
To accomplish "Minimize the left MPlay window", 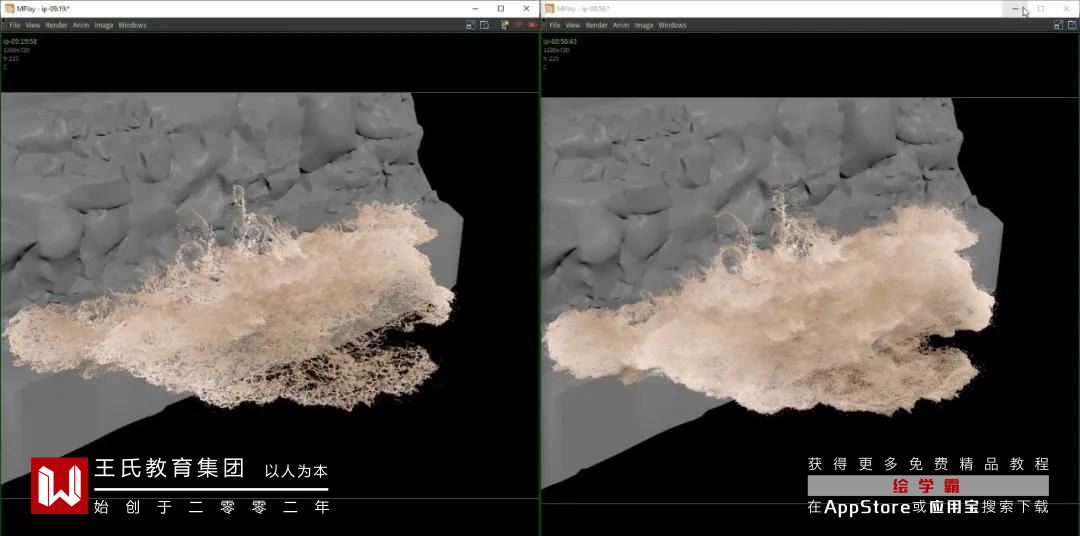I will pos(475,8).
